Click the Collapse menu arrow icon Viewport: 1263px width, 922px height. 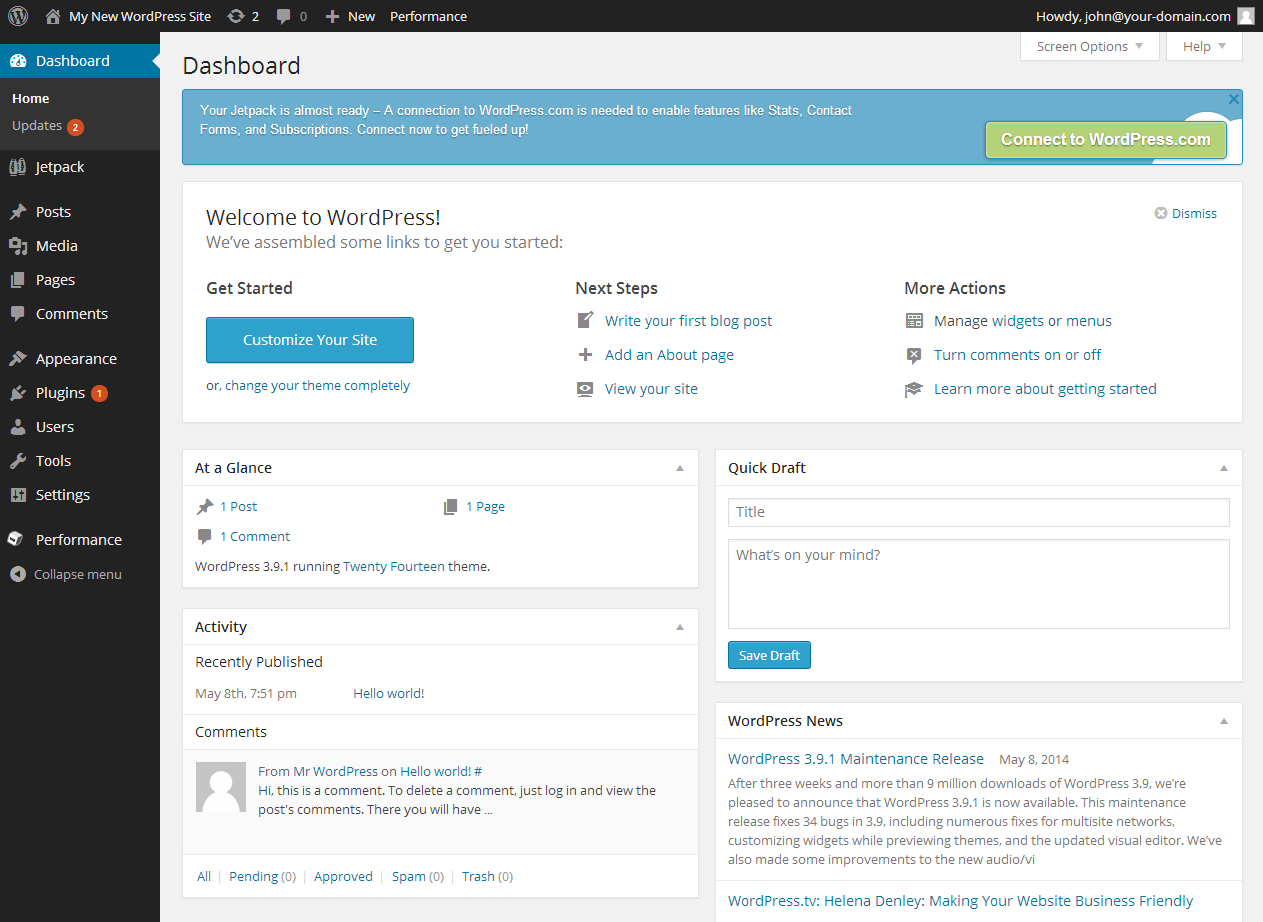(17, 575)
